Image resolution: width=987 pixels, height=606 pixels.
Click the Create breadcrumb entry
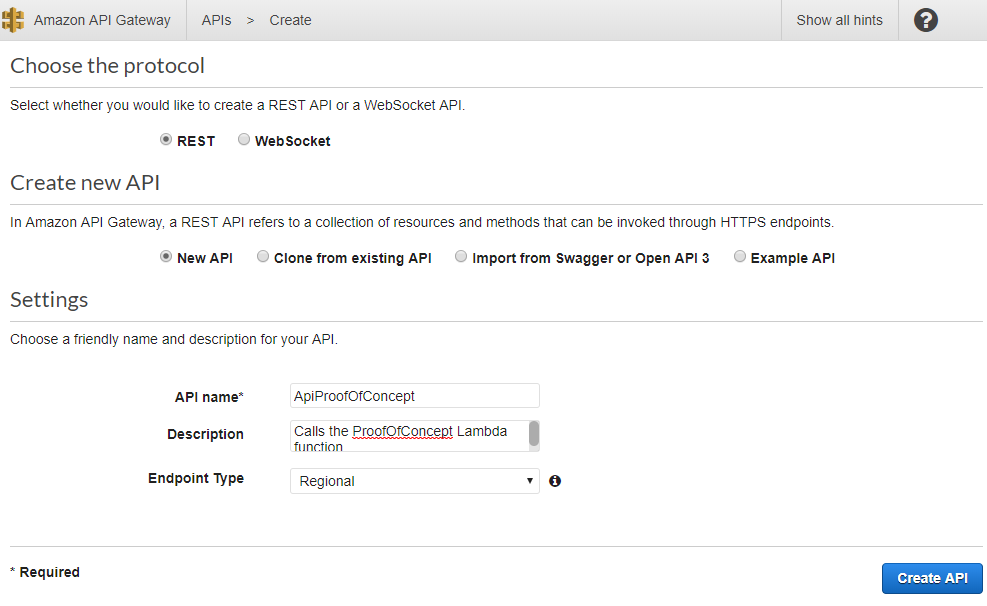click(290, 19)
